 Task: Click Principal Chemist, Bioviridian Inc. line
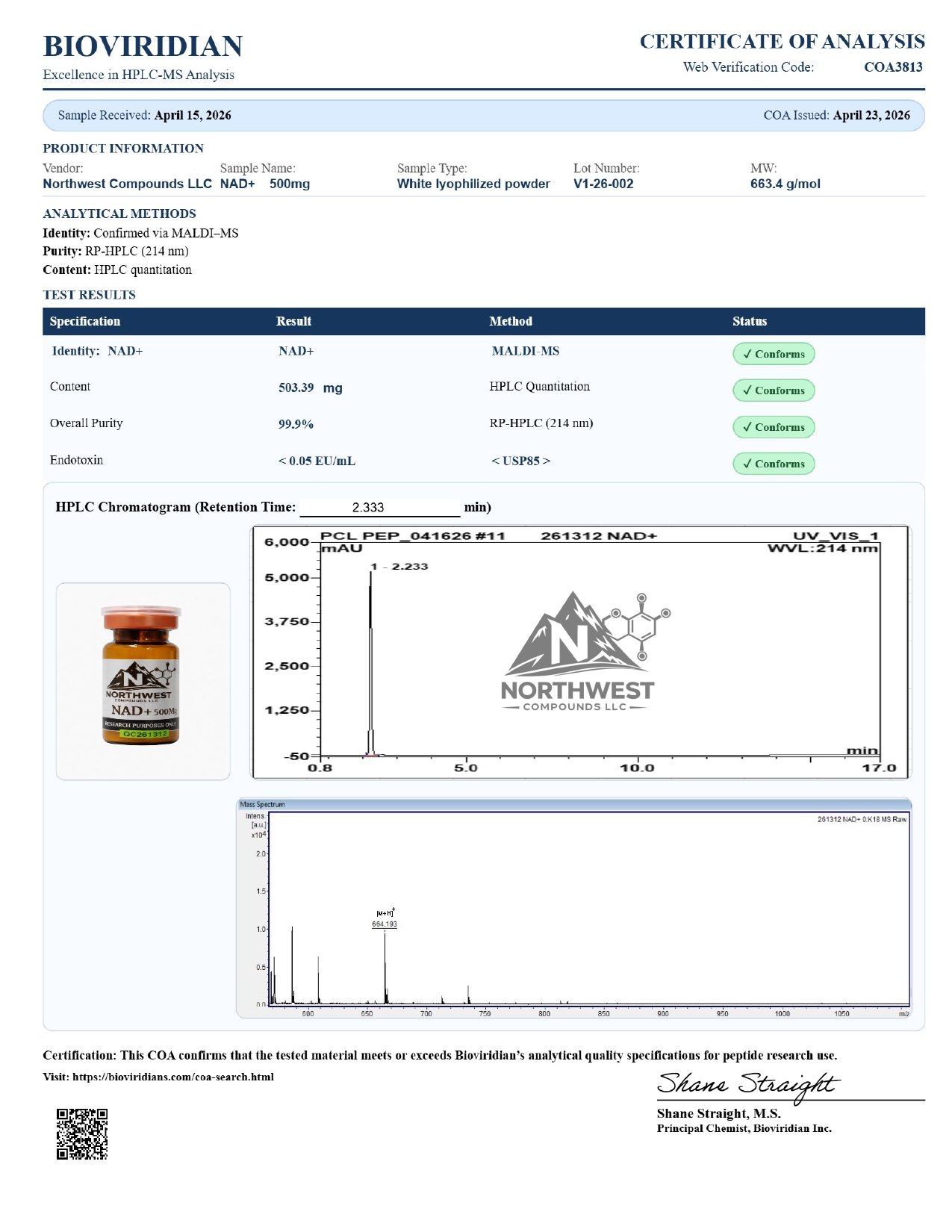tap(744, 1128)
